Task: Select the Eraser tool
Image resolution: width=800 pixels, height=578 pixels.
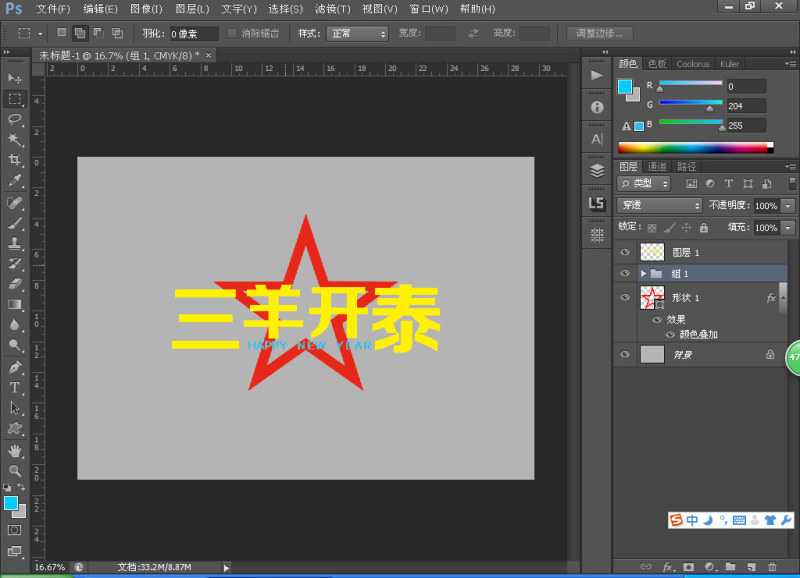Action: pos(15,284)
